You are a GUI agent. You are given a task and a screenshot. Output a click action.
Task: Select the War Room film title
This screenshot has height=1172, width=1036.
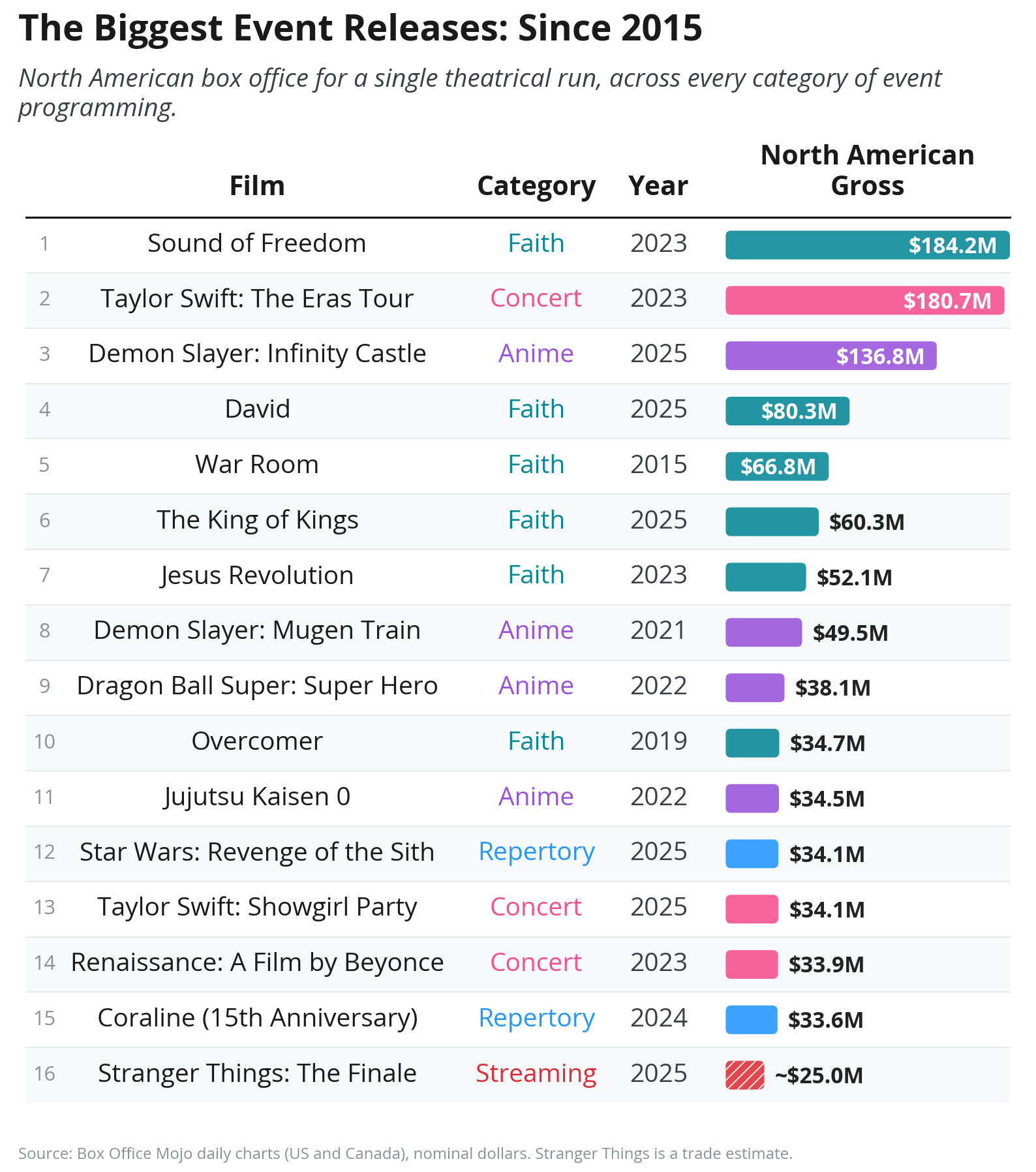click(x=257, y=465)
